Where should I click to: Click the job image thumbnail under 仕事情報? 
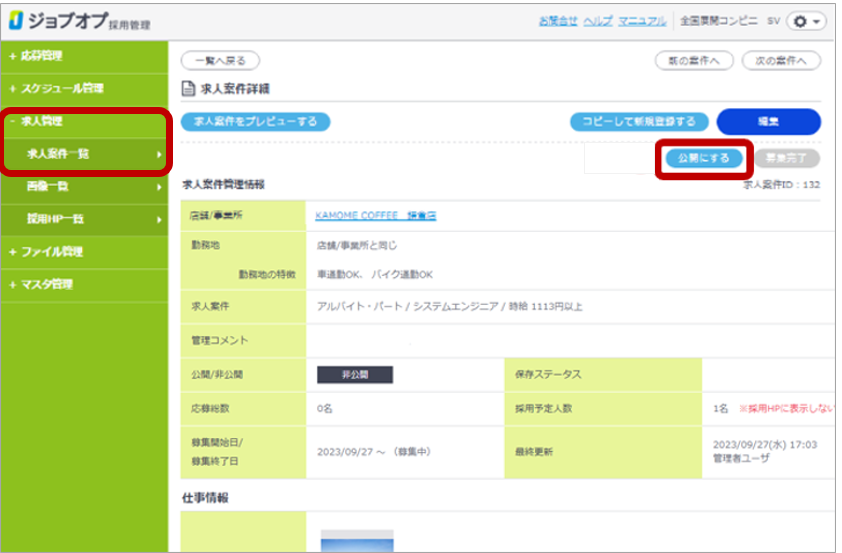click(x=357, y=541)
